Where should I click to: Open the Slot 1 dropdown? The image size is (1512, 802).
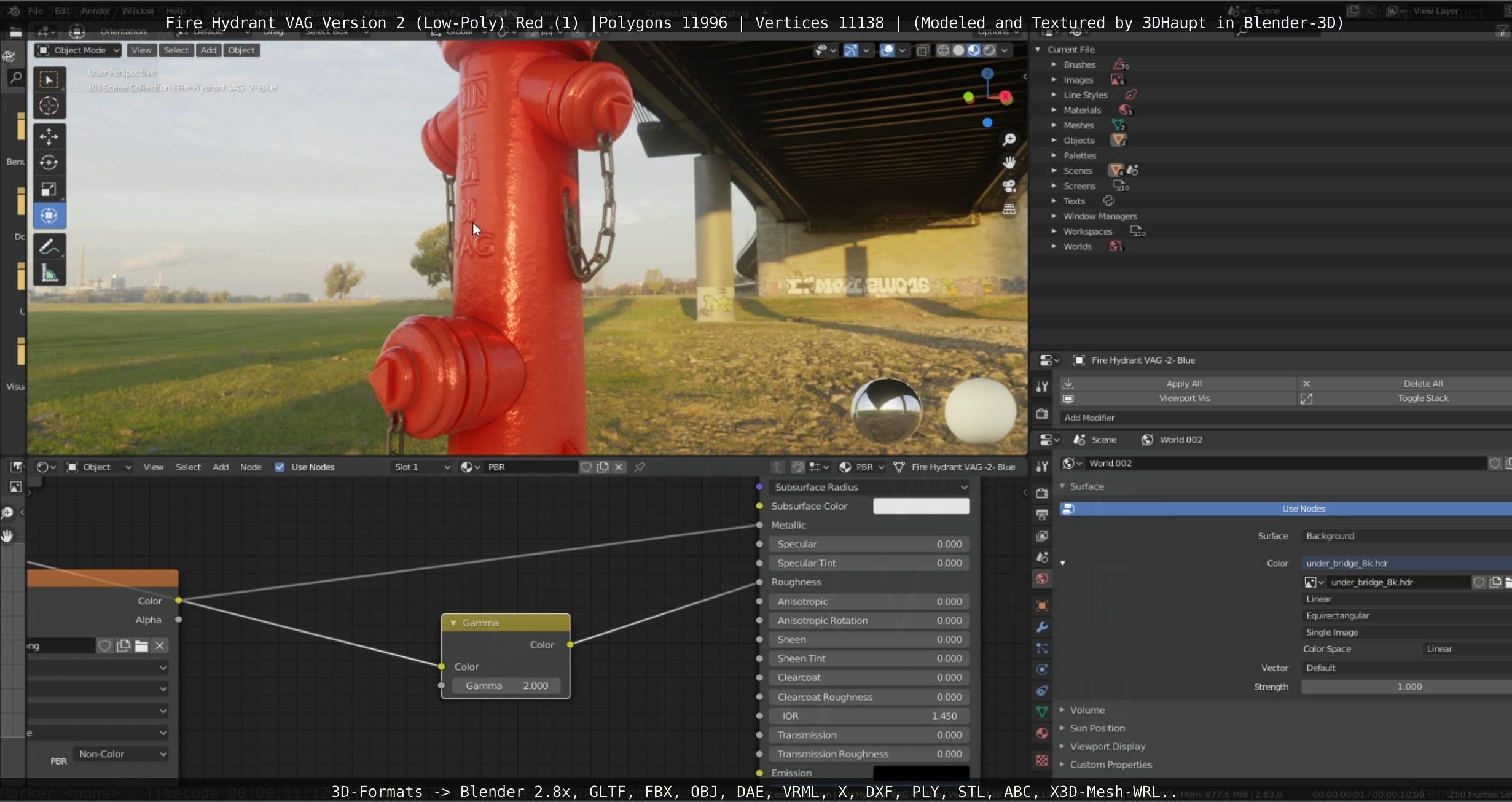[x=421, y=467]
